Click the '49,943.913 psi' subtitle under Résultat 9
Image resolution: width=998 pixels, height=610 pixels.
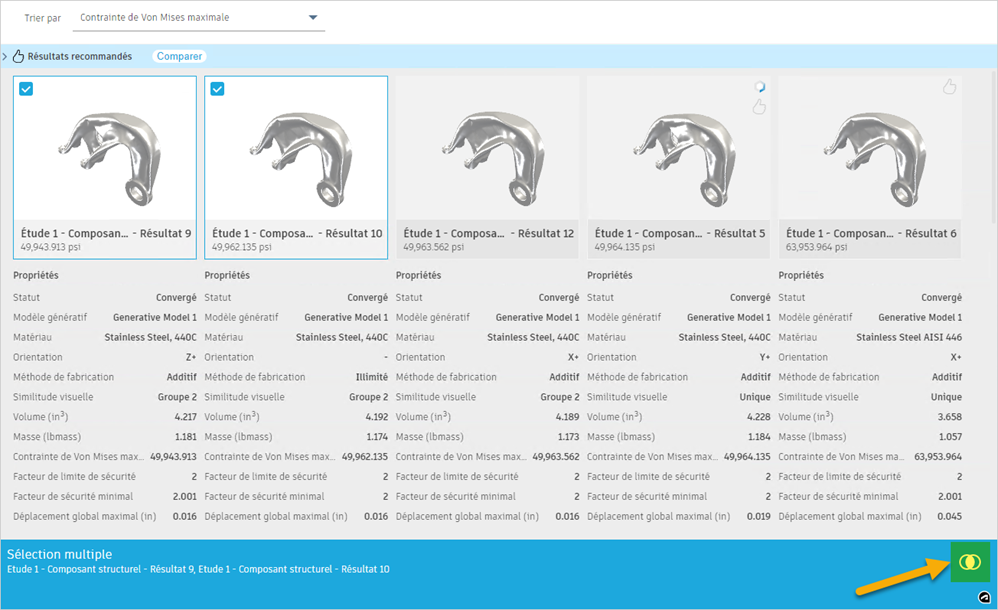[x=51, y=247]
